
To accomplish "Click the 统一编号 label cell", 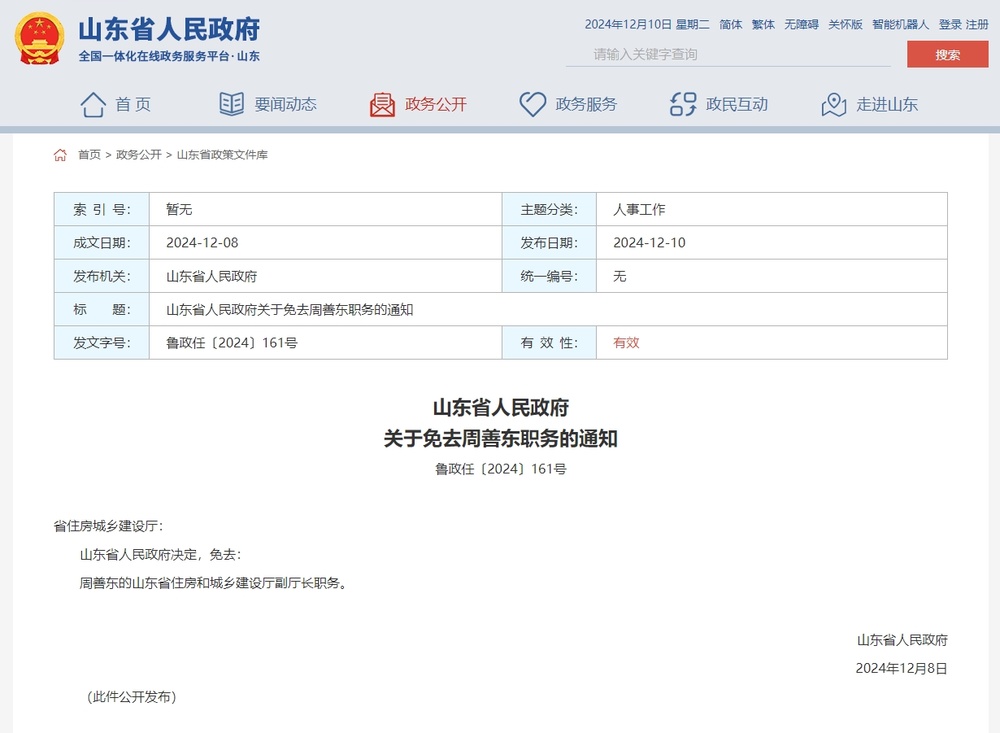I will point(549,276).
